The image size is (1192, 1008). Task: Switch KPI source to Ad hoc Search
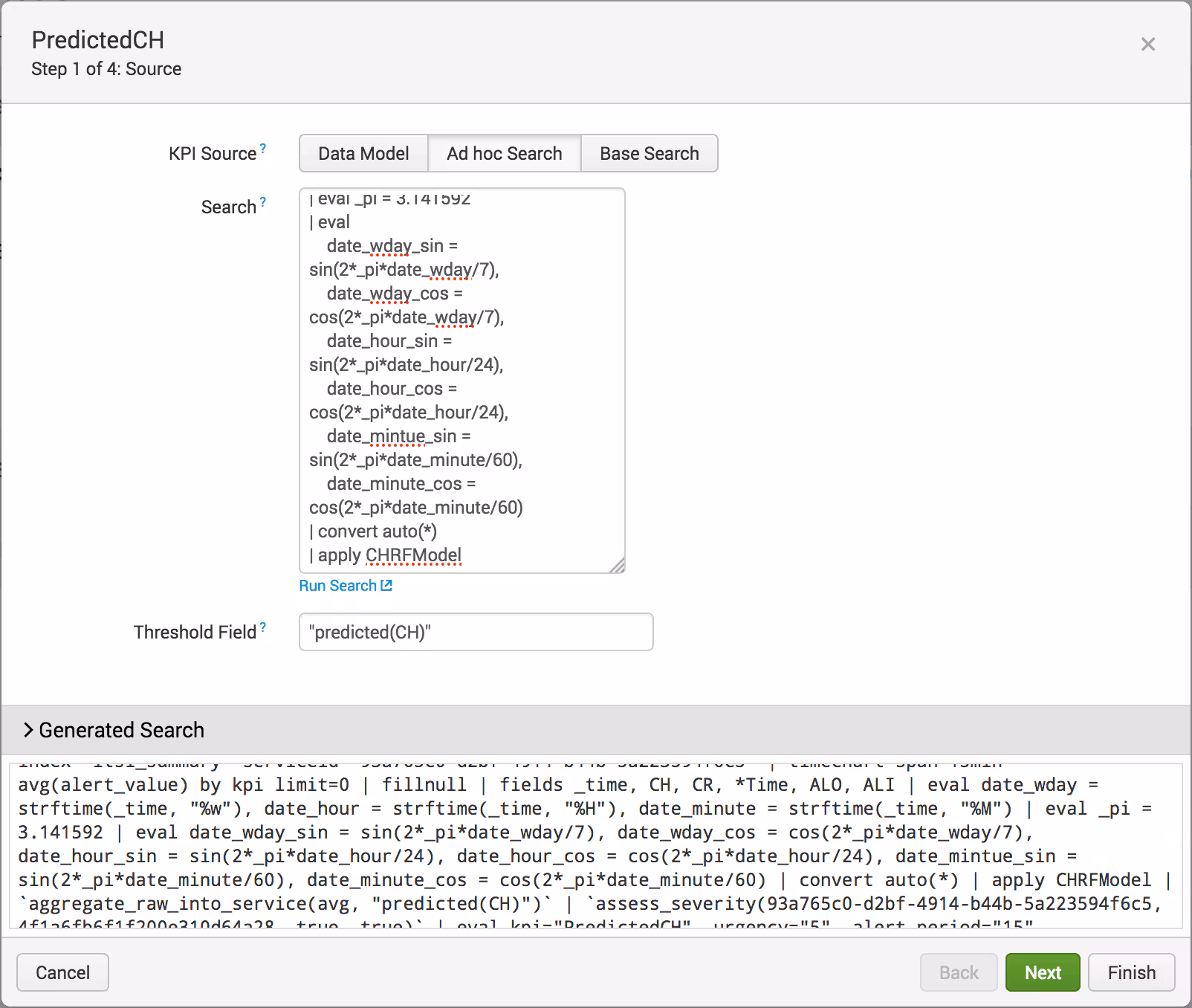(x=504, y=154)
